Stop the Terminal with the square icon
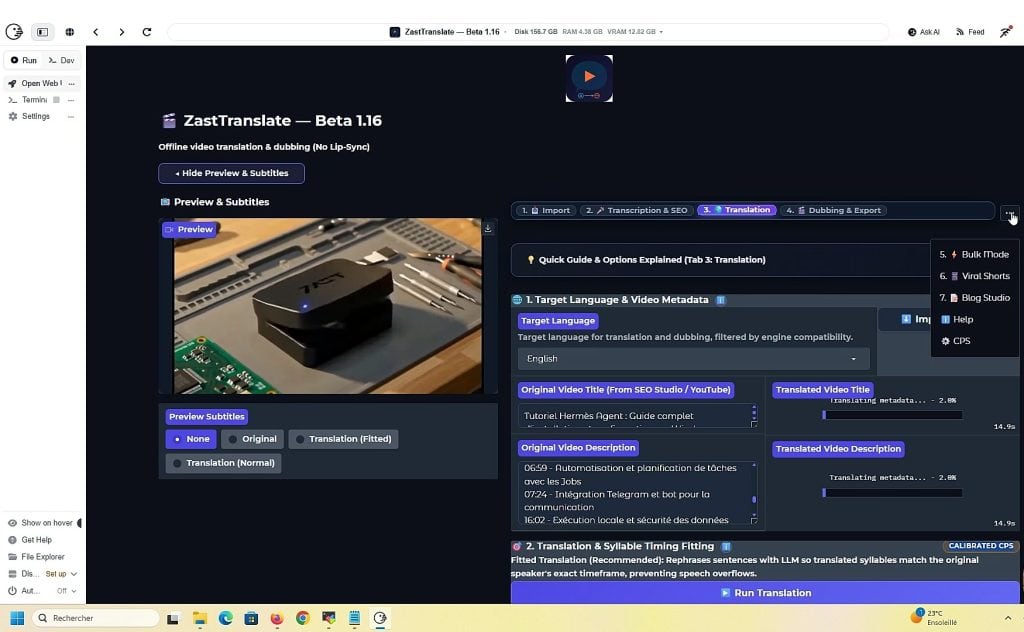 tap(56, 100)
